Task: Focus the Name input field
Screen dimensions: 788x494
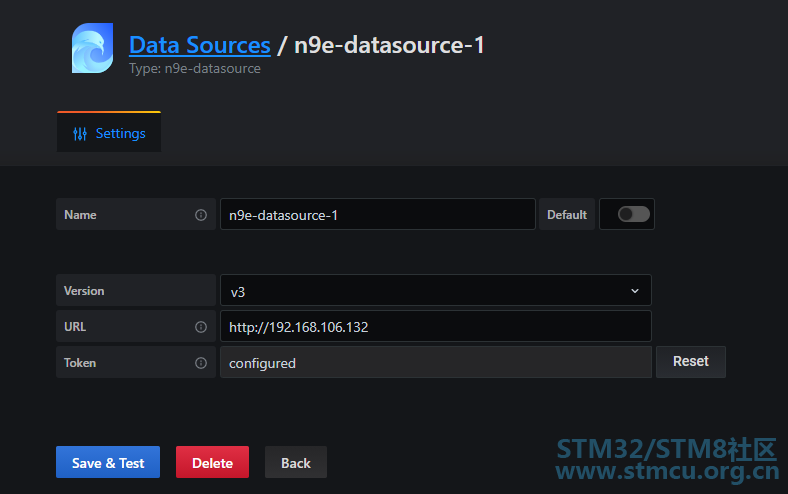Action: pyautogui.click(x=378, y=214)
